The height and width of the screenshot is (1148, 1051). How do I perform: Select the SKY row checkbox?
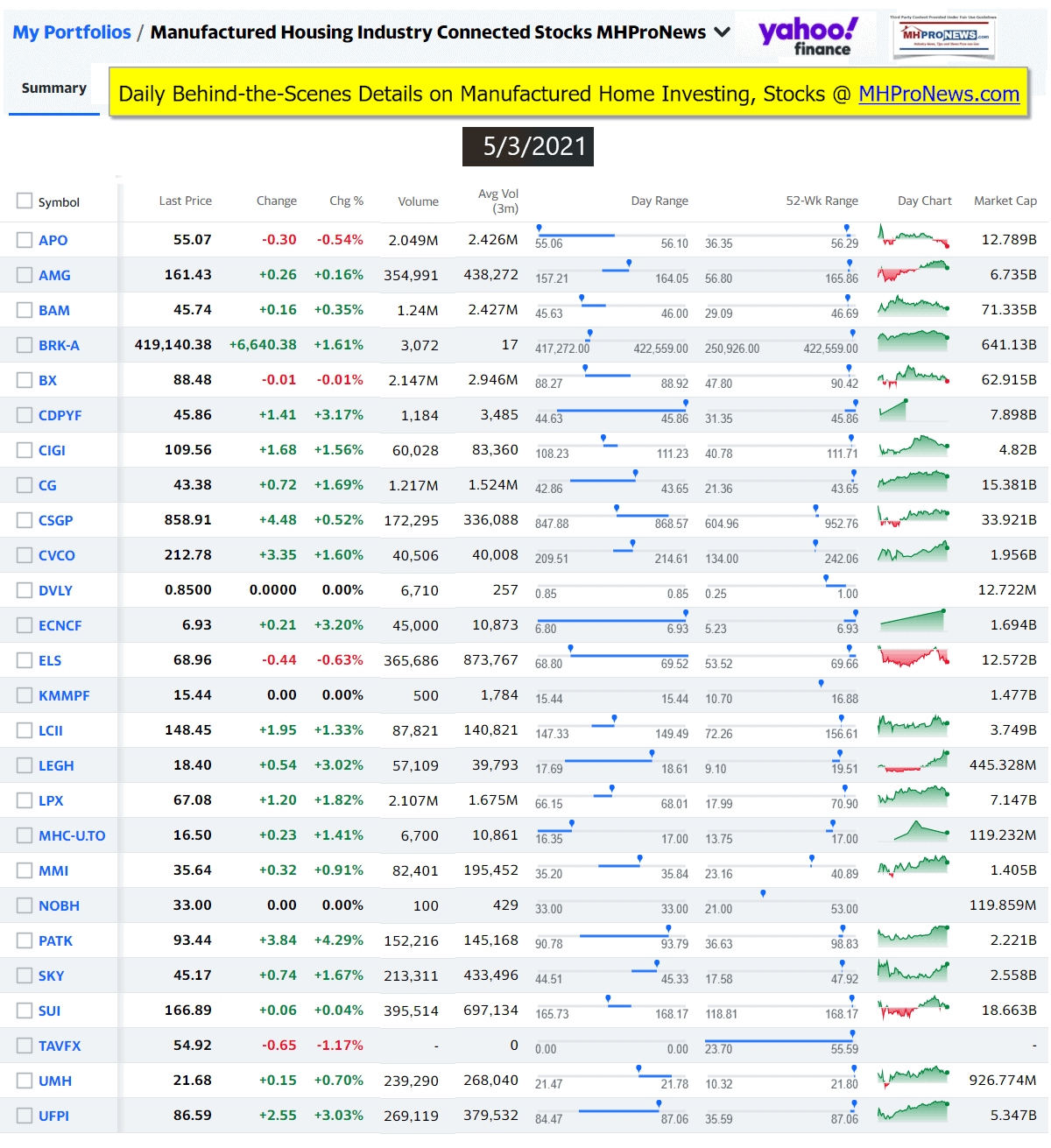coord(25,975)
